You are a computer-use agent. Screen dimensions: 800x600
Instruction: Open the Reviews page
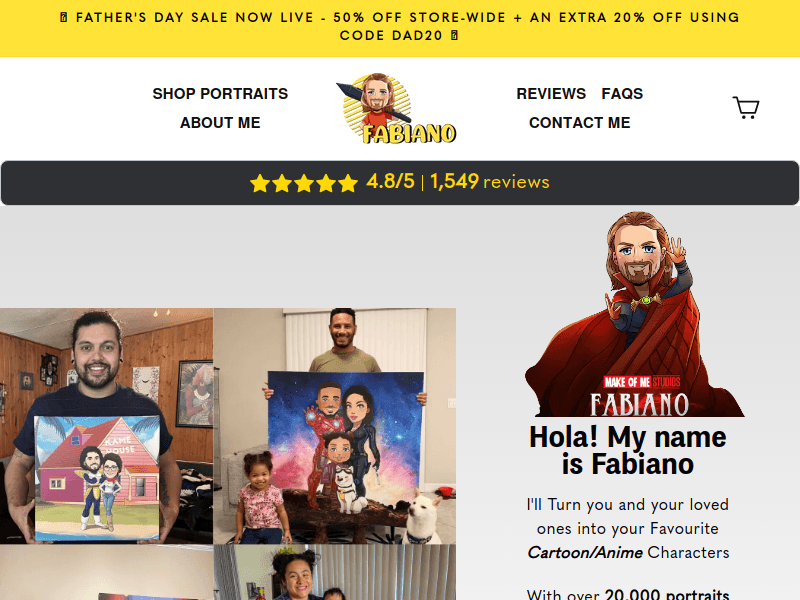pos(551,94)
